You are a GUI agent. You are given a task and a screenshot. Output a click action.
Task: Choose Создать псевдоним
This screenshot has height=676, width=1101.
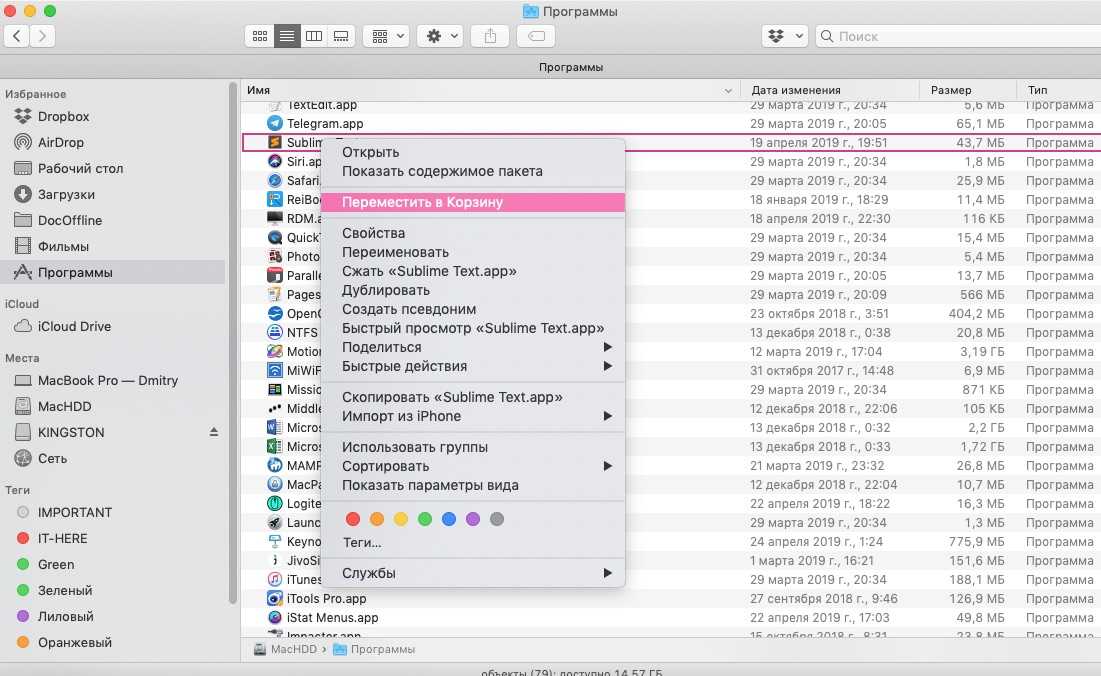473,309
